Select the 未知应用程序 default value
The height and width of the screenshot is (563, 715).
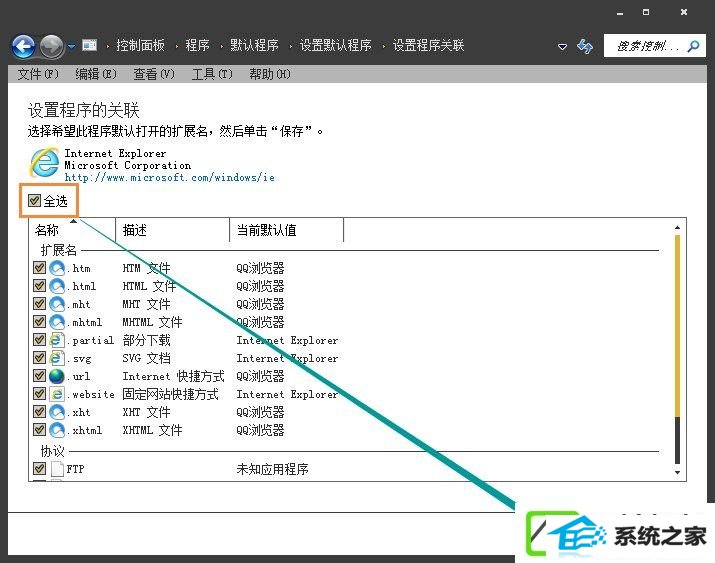click(x=272, y=469)
